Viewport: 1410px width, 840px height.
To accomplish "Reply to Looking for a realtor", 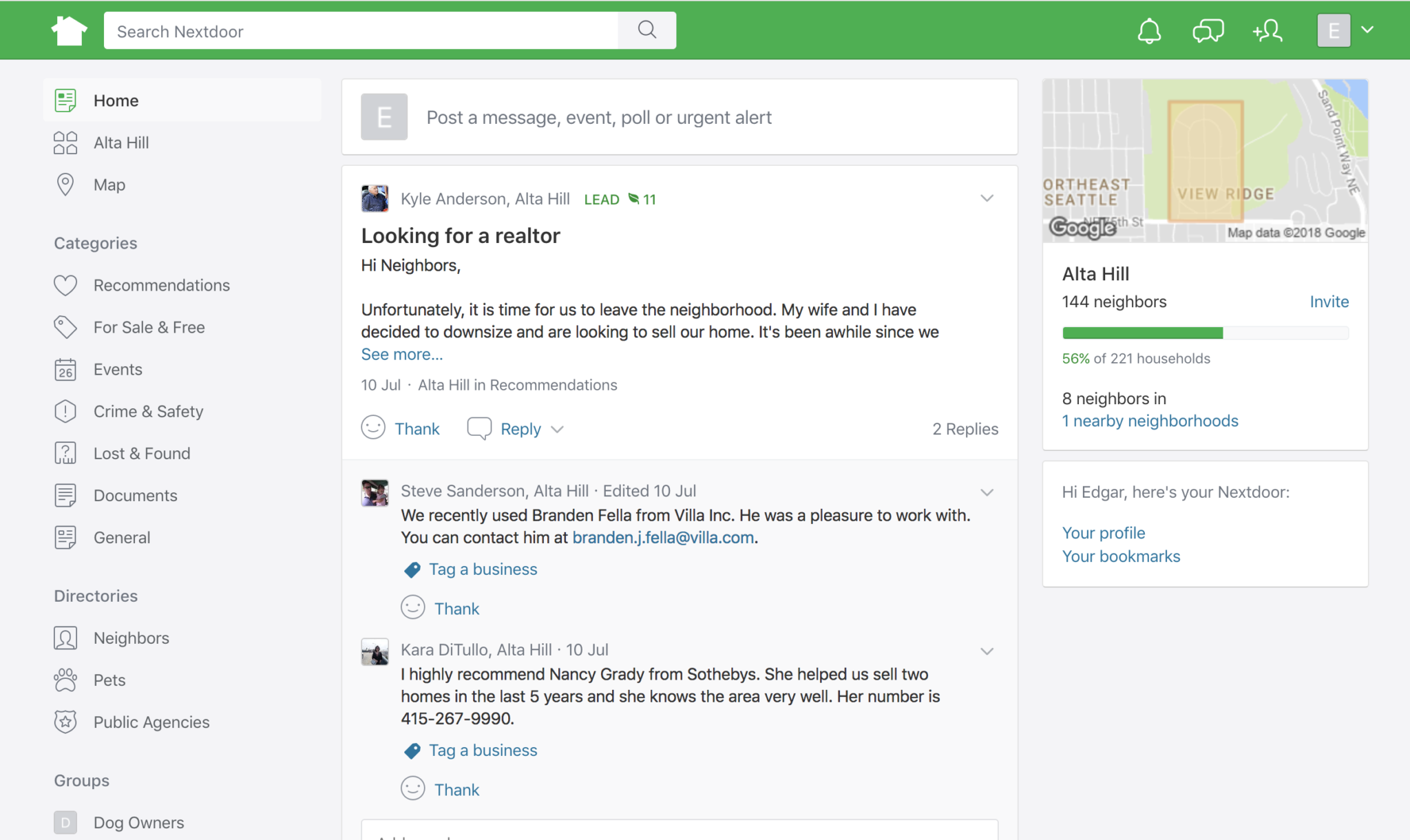I will 520,429.
